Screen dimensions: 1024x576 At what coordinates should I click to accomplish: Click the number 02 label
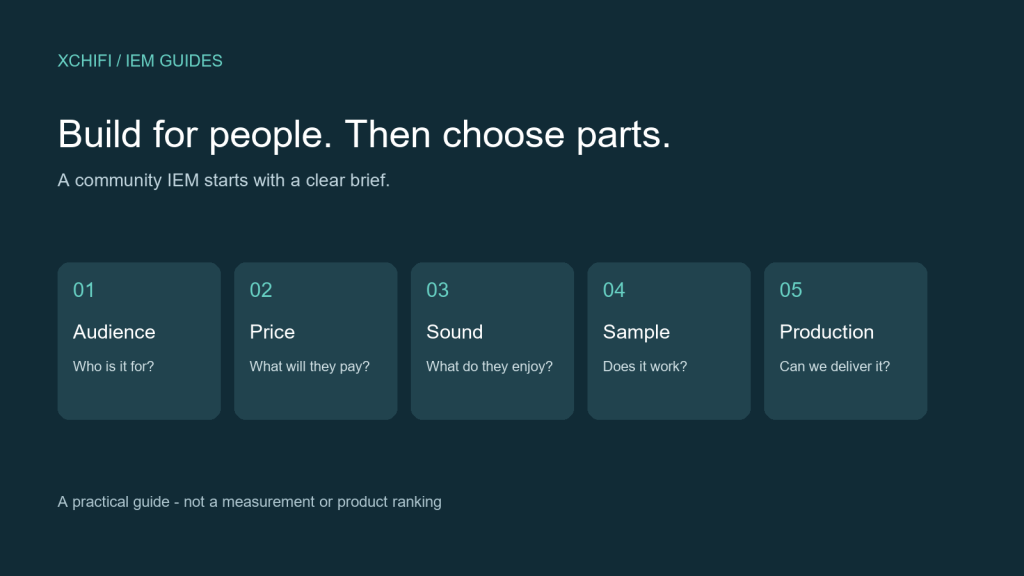(261, 290)
